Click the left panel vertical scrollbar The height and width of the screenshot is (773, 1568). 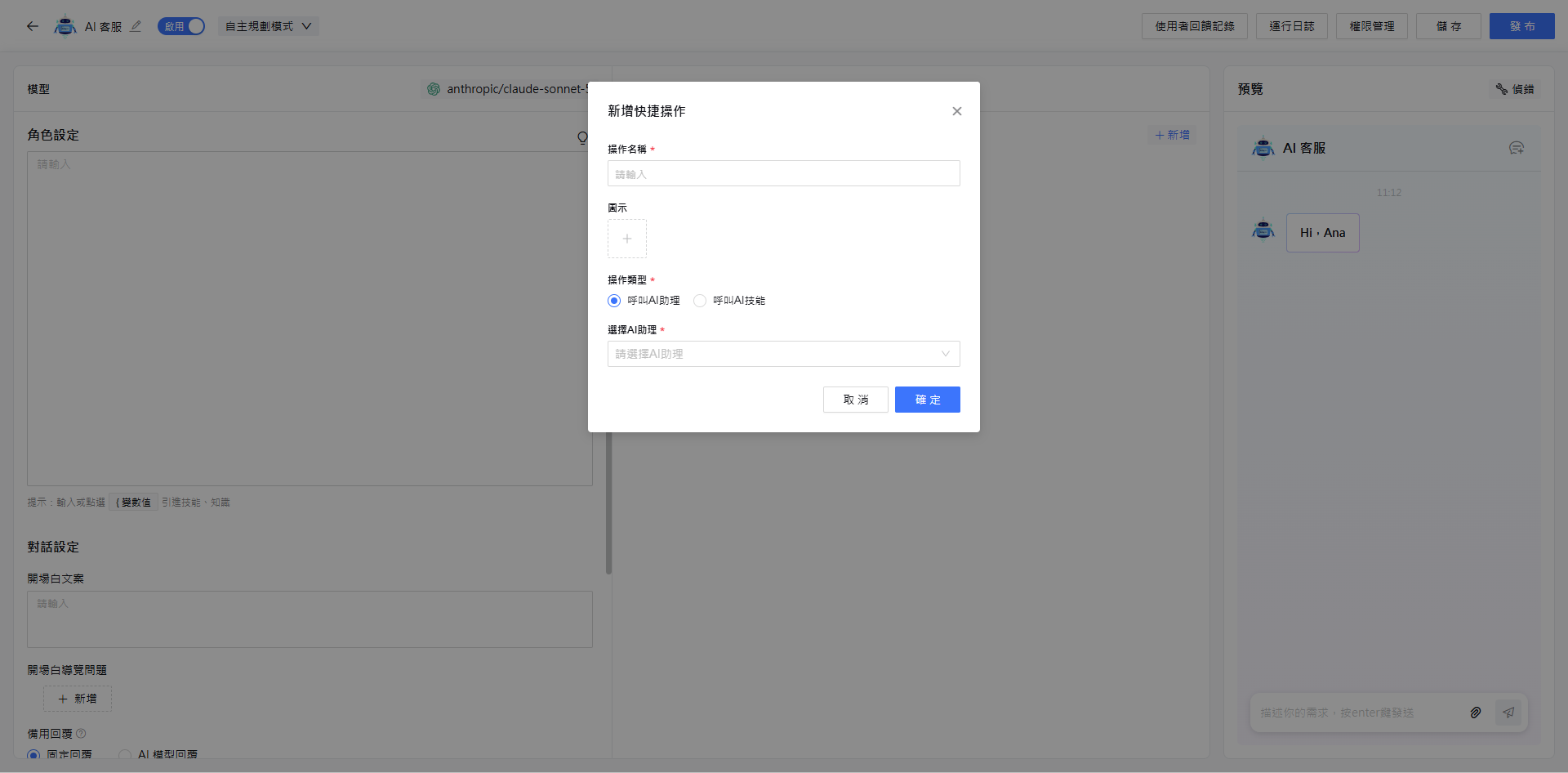[608, 503]
